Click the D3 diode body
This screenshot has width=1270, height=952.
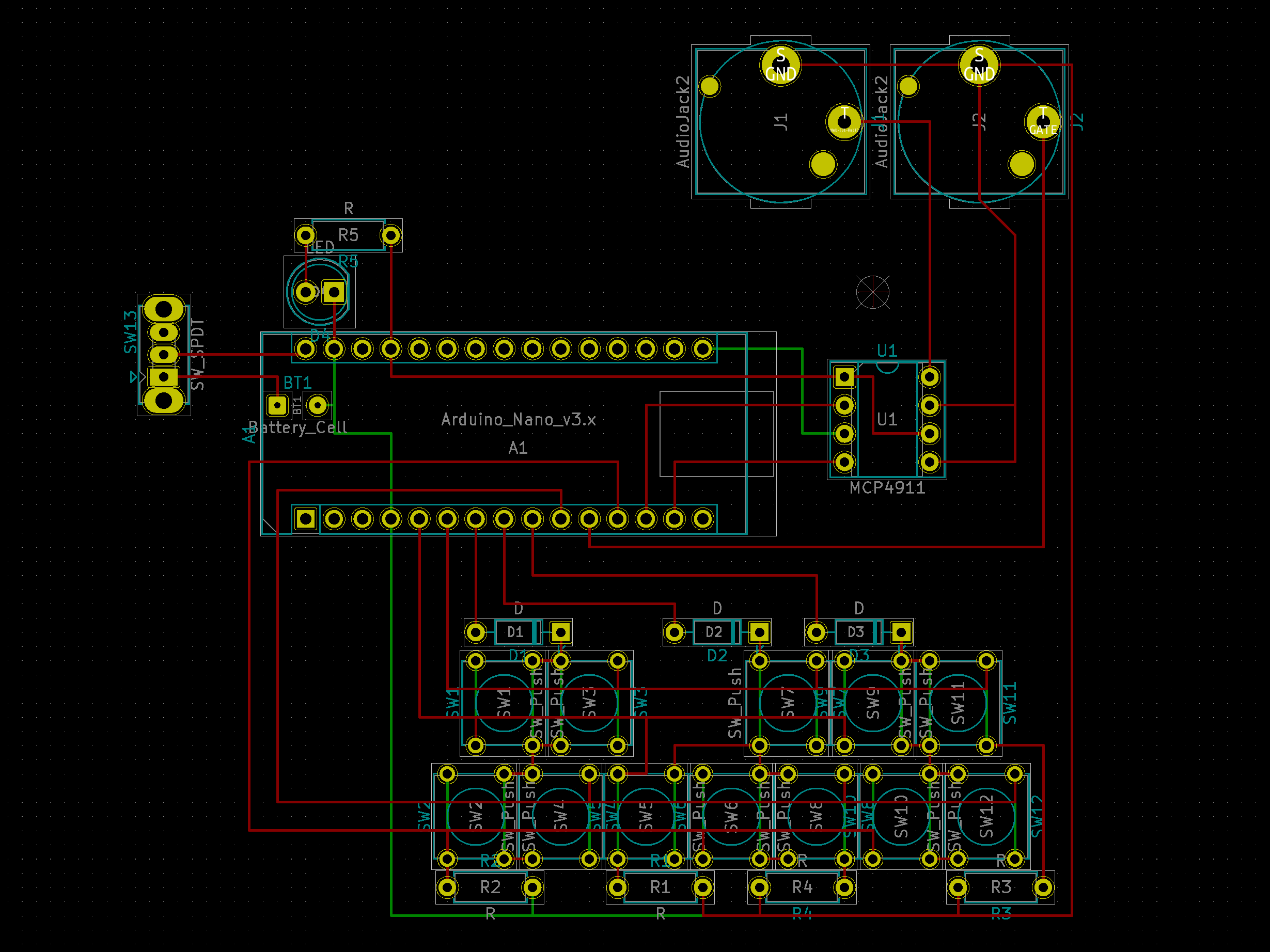pyautogui.click(x=857, y=632)
